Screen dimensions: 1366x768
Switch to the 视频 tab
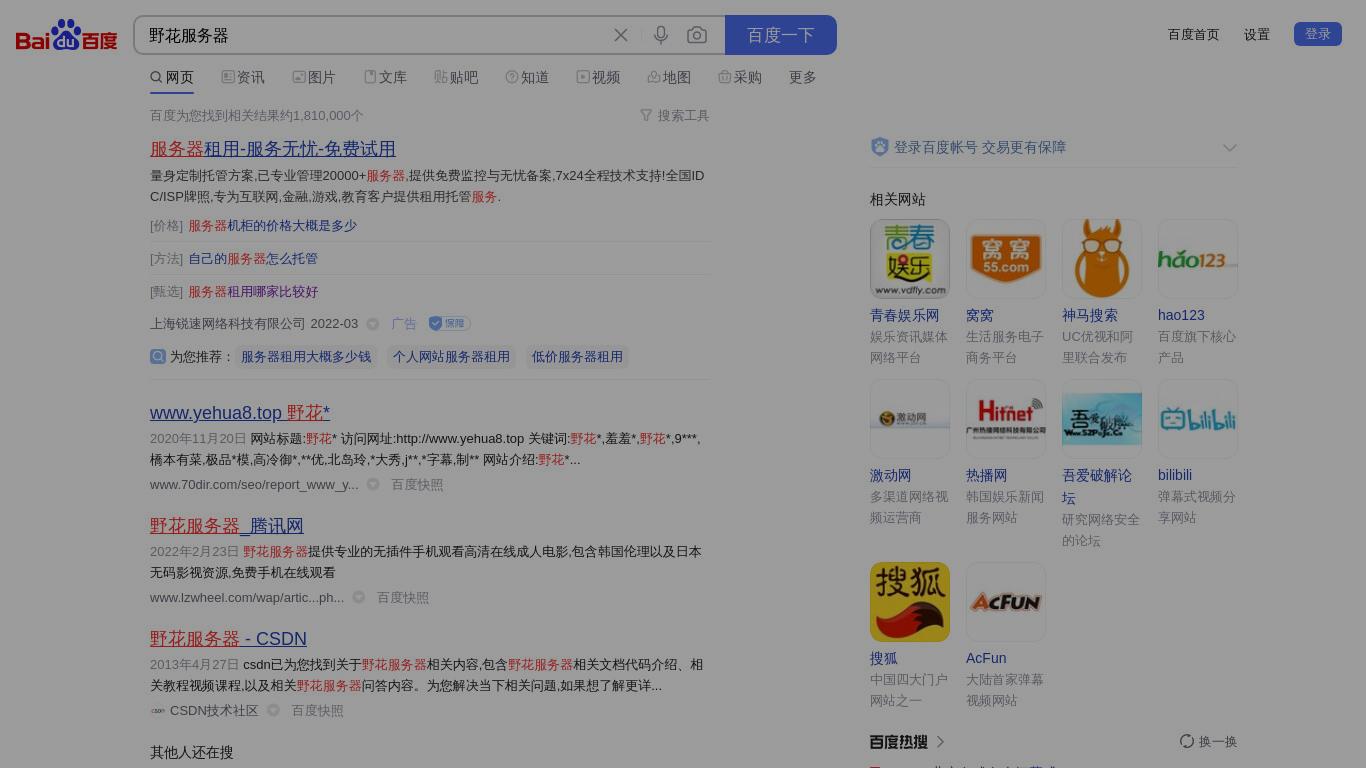coord(598,77)
